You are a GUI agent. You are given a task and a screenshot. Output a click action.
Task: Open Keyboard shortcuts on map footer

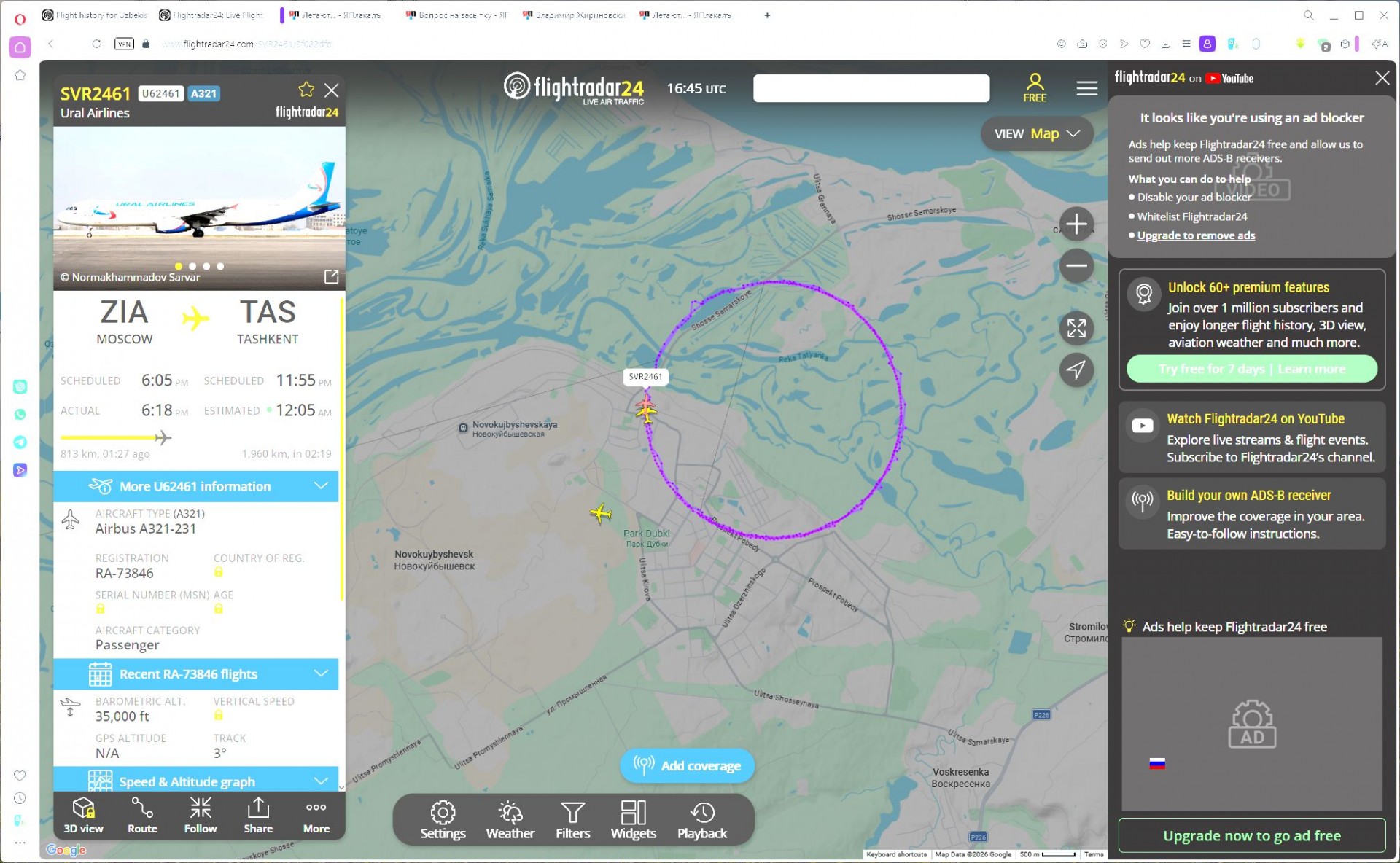(896, 854)
